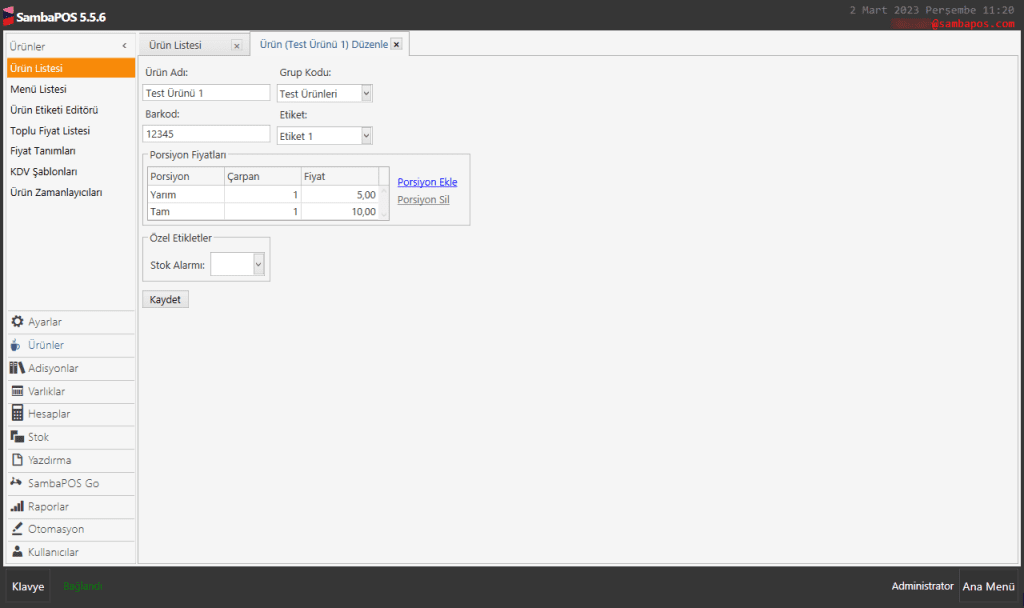The height and width of the screenshot is (608, 1024).
Task: Expand the Grup Kodu dropdown
Action: tap(366, 93)
